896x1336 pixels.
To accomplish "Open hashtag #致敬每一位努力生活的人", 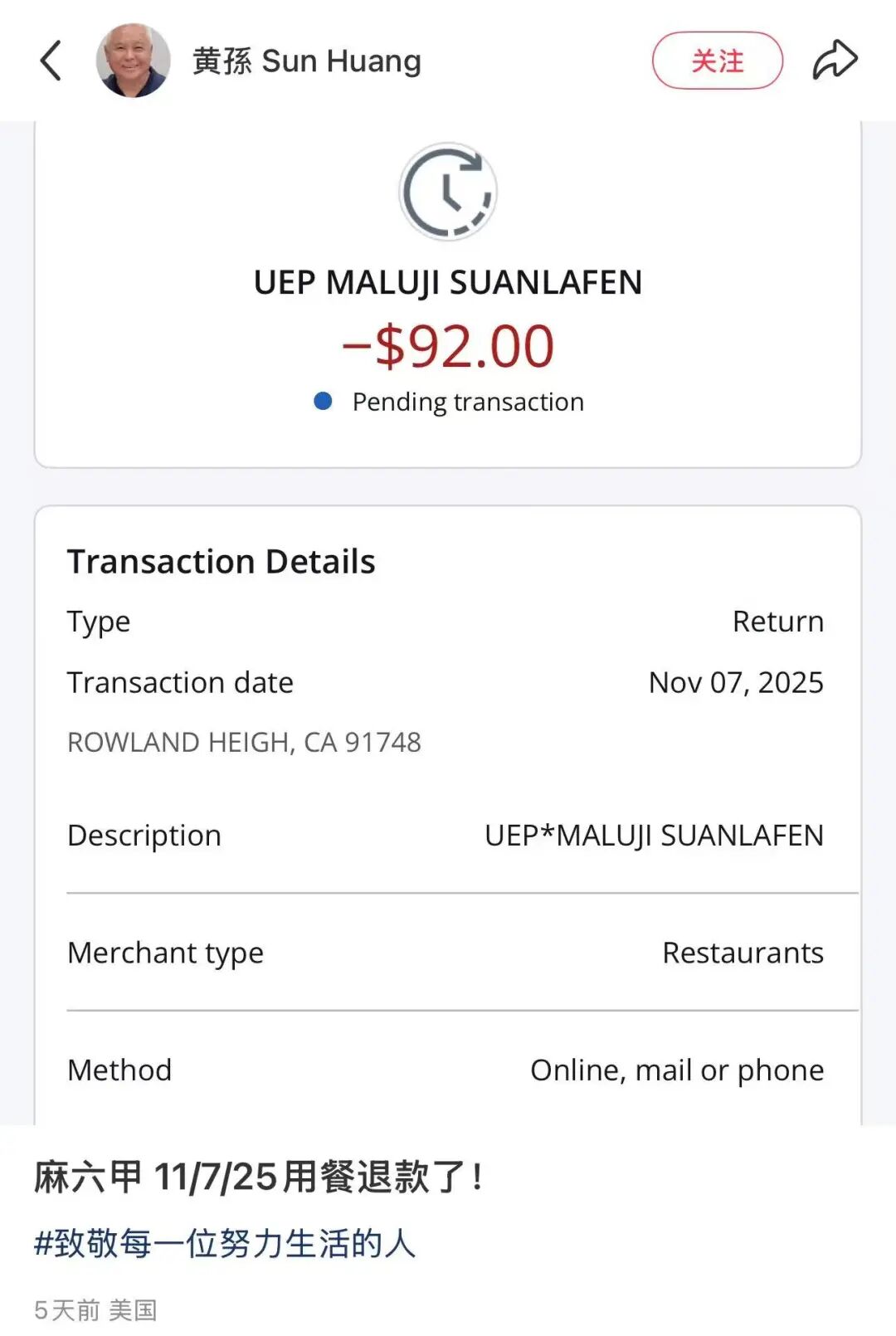I will coord(225,1243).
